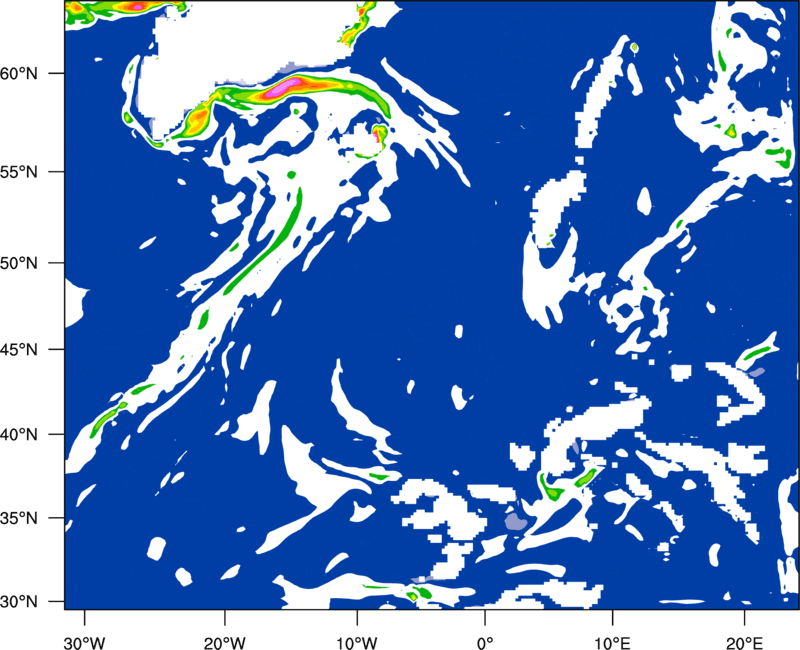Screen dimensions: 800x650
Task: Click the 30°W longitude label
Action: 84,643
